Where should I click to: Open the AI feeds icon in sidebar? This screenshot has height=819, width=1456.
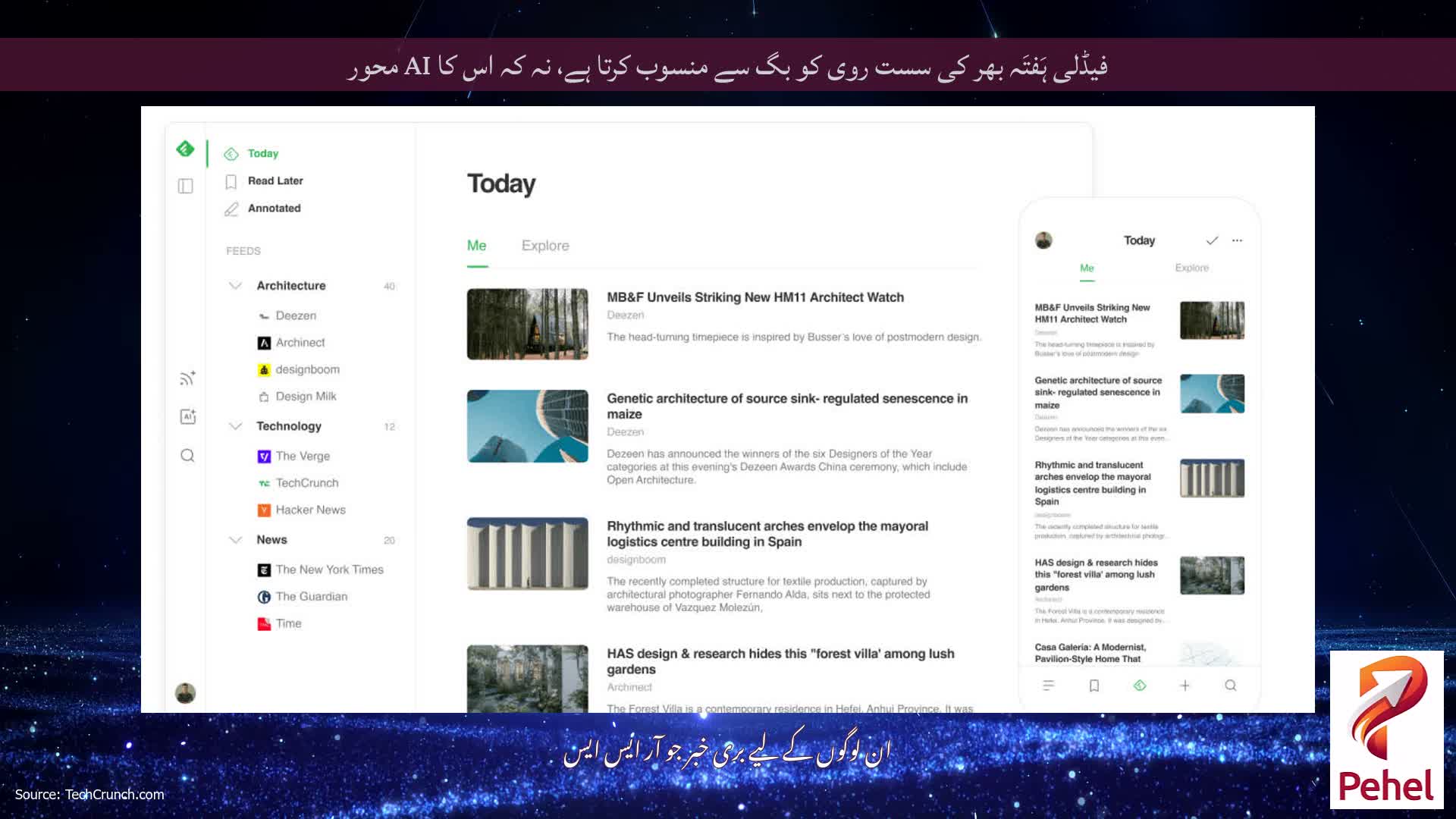187,416
